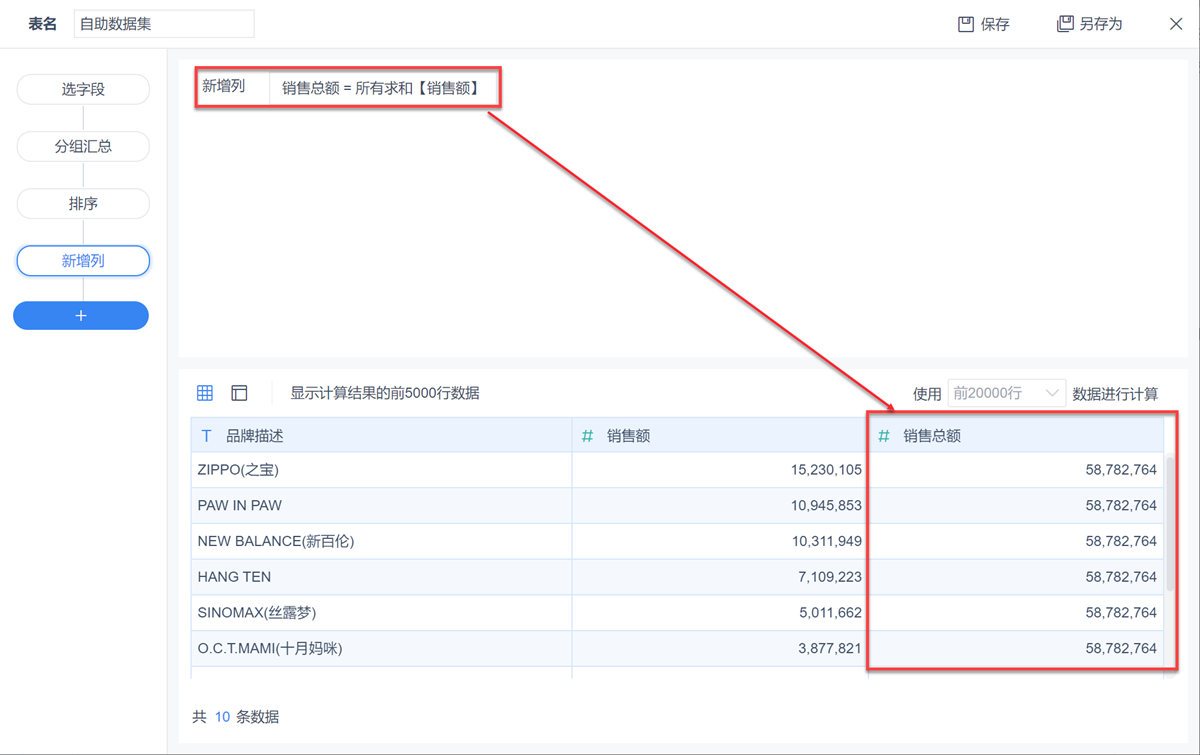Open the 排序 step
Screen dimensions: 1200x755
pos(83,203)
